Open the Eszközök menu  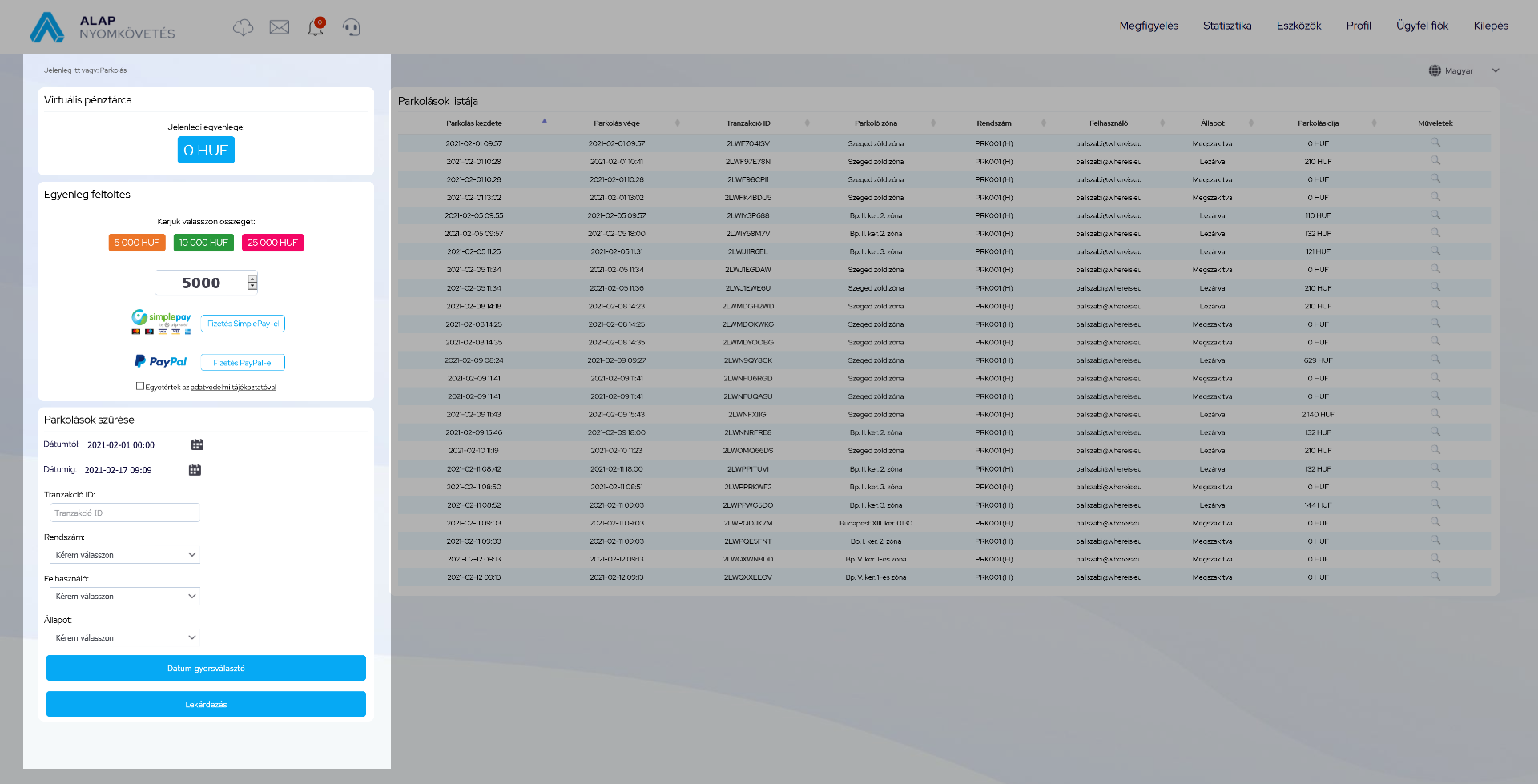point(1298,26)
